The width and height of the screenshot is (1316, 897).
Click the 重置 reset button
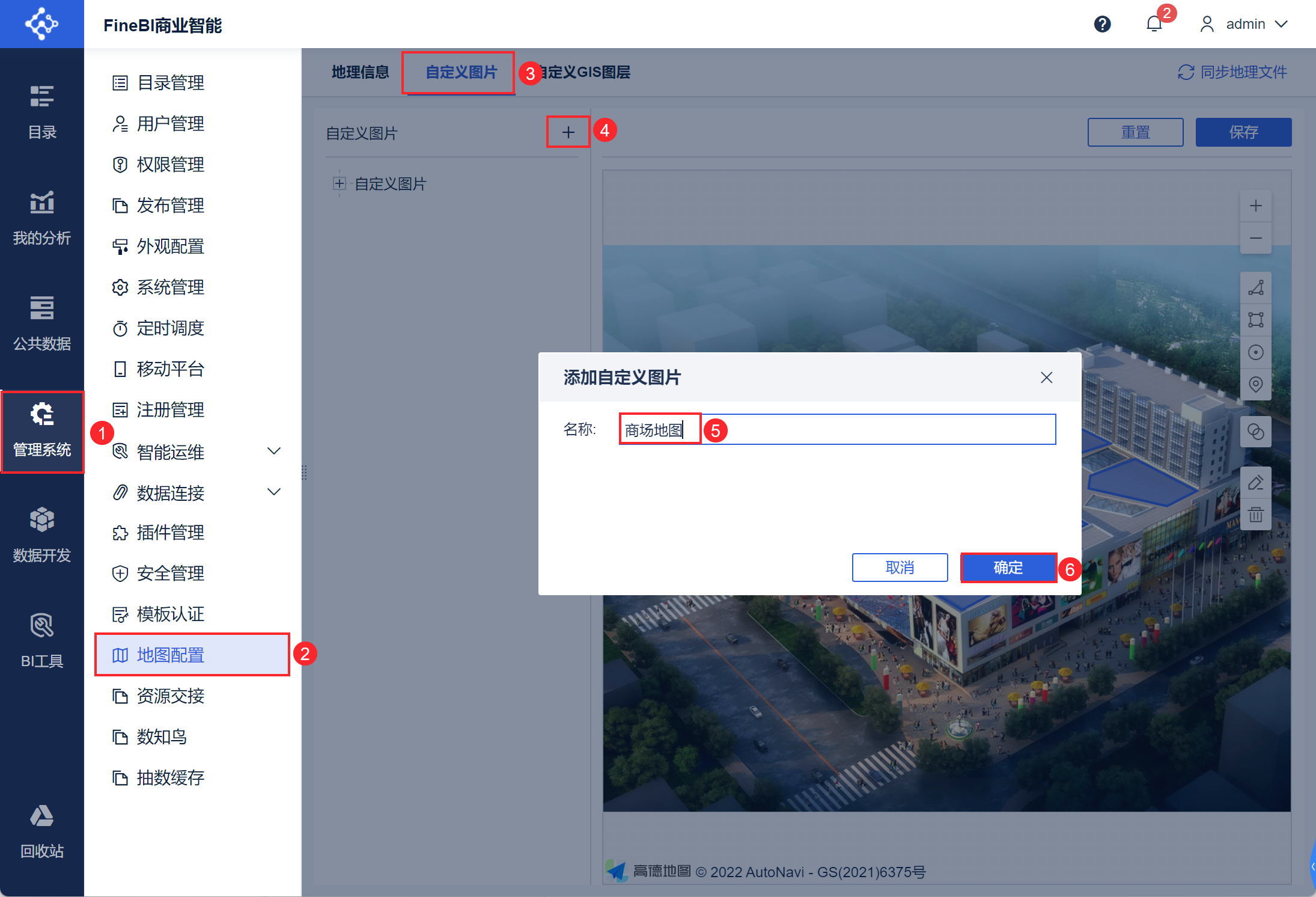pos(1135,132)
